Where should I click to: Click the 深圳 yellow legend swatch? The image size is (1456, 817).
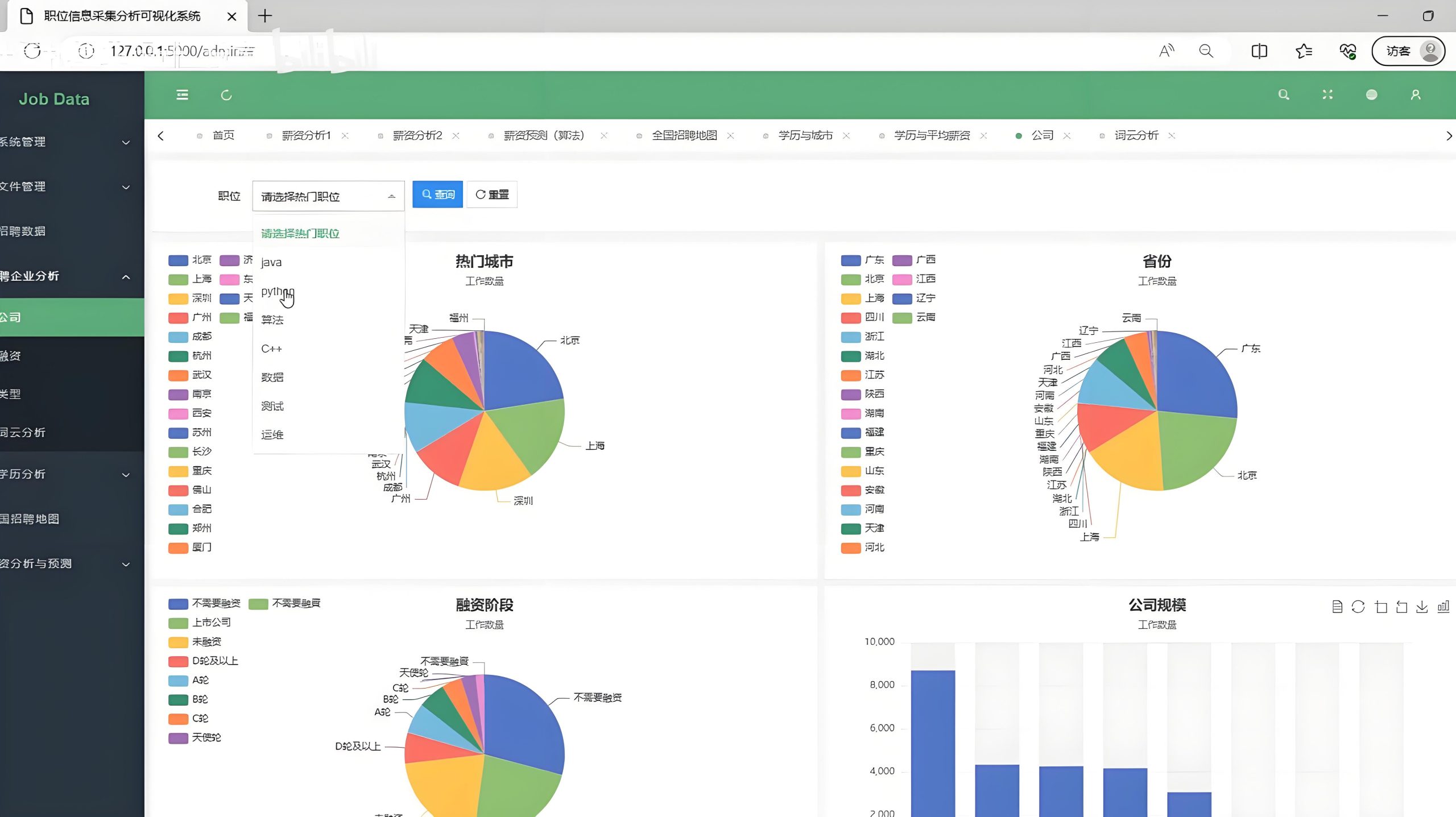[178, 298]
